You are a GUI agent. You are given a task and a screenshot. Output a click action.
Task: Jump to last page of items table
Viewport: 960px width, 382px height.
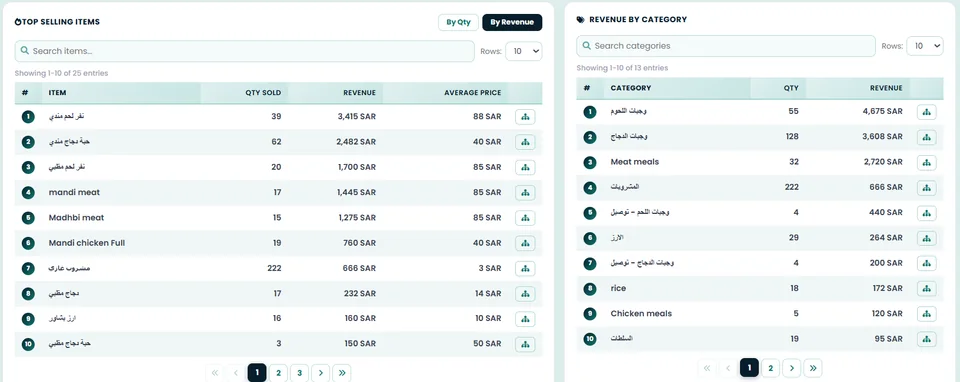[342, 373]
